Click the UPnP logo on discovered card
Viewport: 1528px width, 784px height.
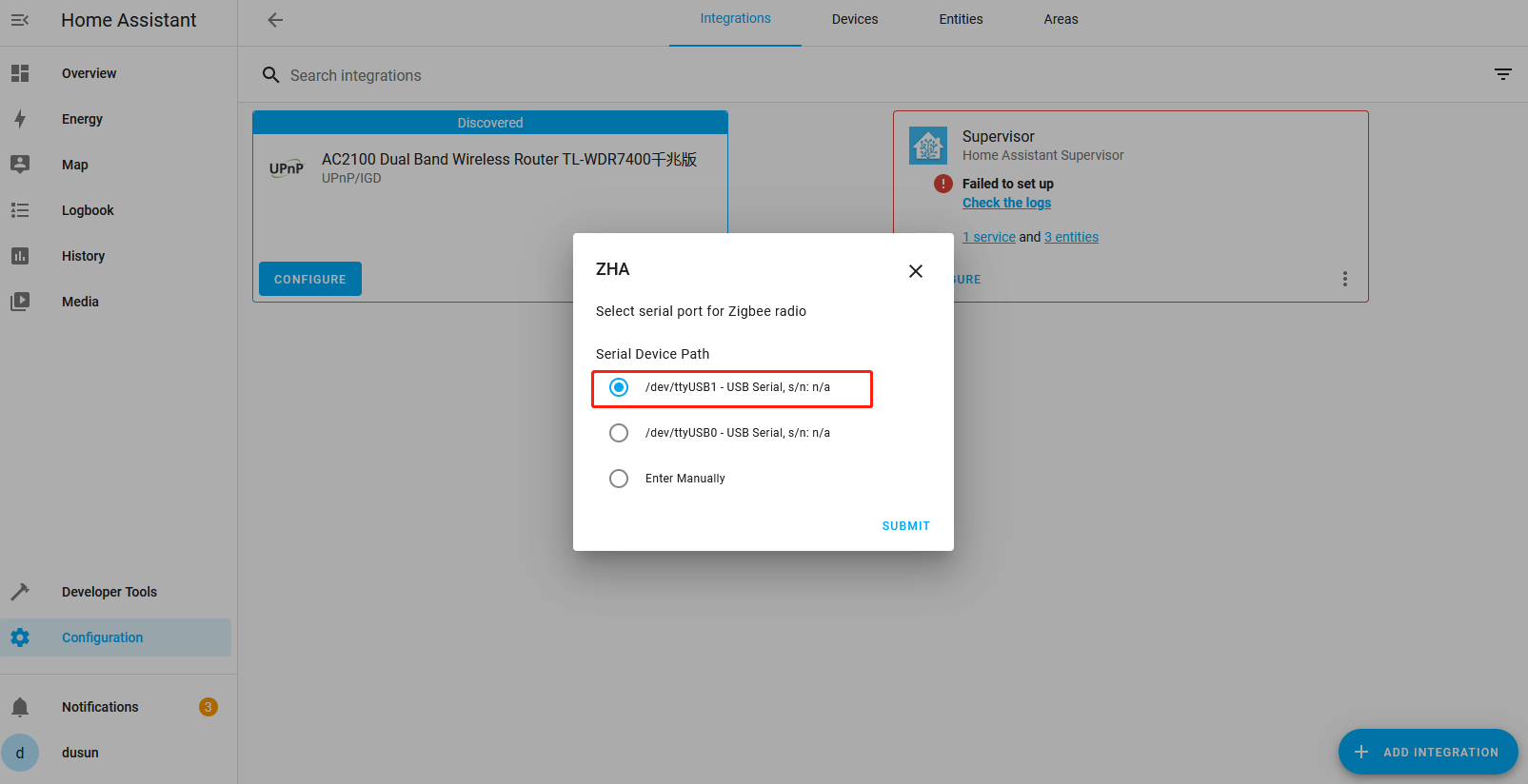pos(287,168)
